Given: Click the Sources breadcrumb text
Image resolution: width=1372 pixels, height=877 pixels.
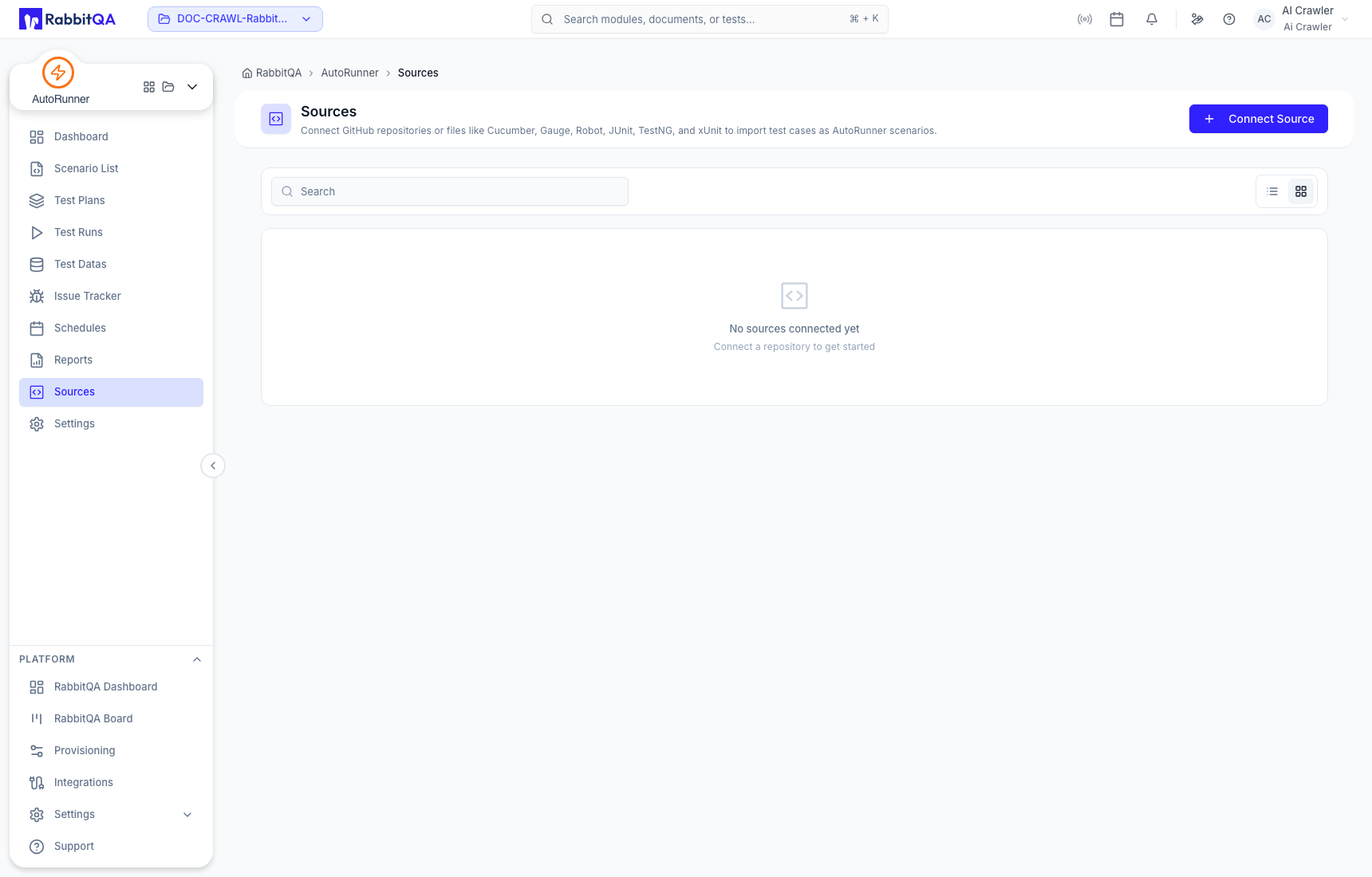Looking at the screenshot, I should click(418, 73).
